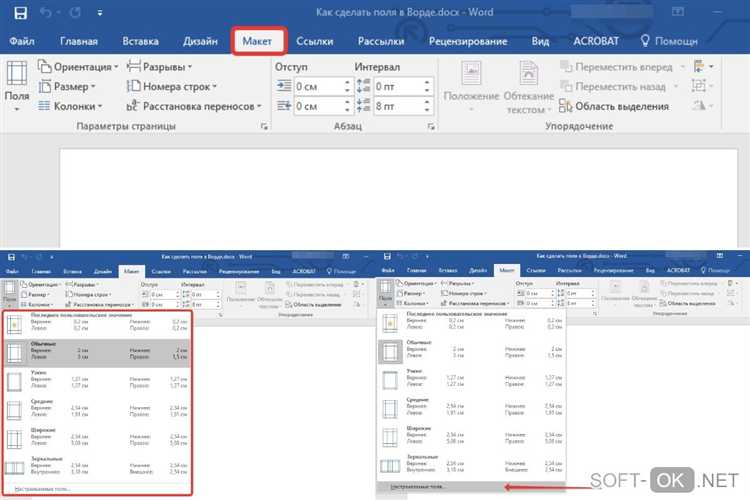This screenshot has height=500, width=750.
Task: Click Обтекание текстом button in the top window
Action: point(529,87)
